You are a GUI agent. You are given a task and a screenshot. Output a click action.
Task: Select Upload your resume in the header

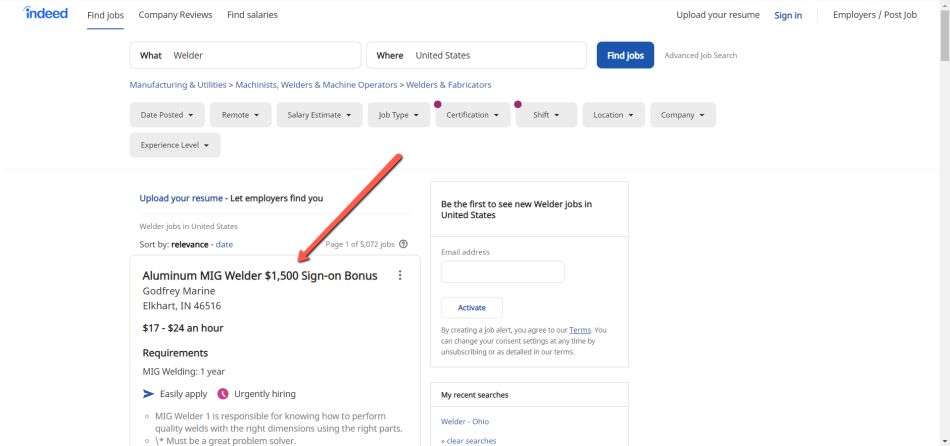tap(718, 15)
